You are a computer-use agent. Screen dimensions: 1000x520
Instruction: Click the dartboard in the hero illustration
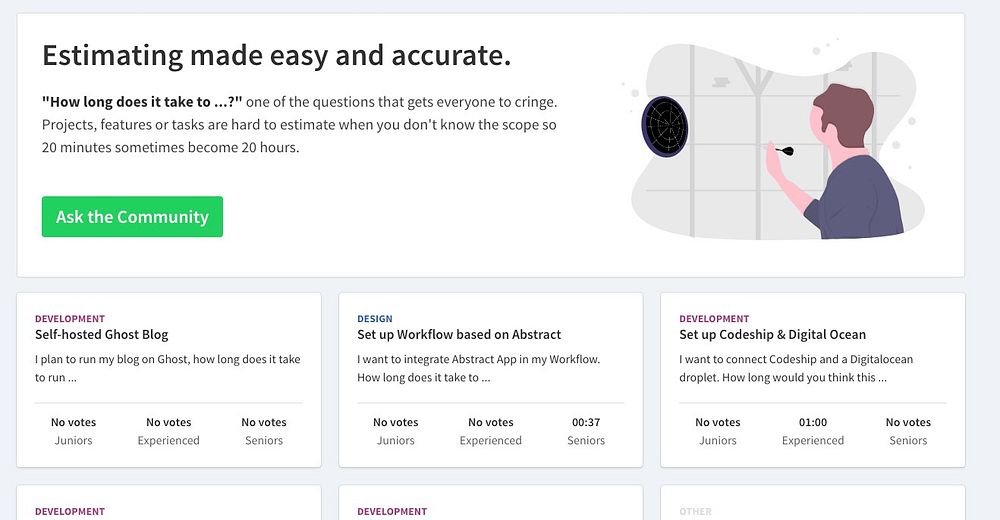tap(664, 125)
